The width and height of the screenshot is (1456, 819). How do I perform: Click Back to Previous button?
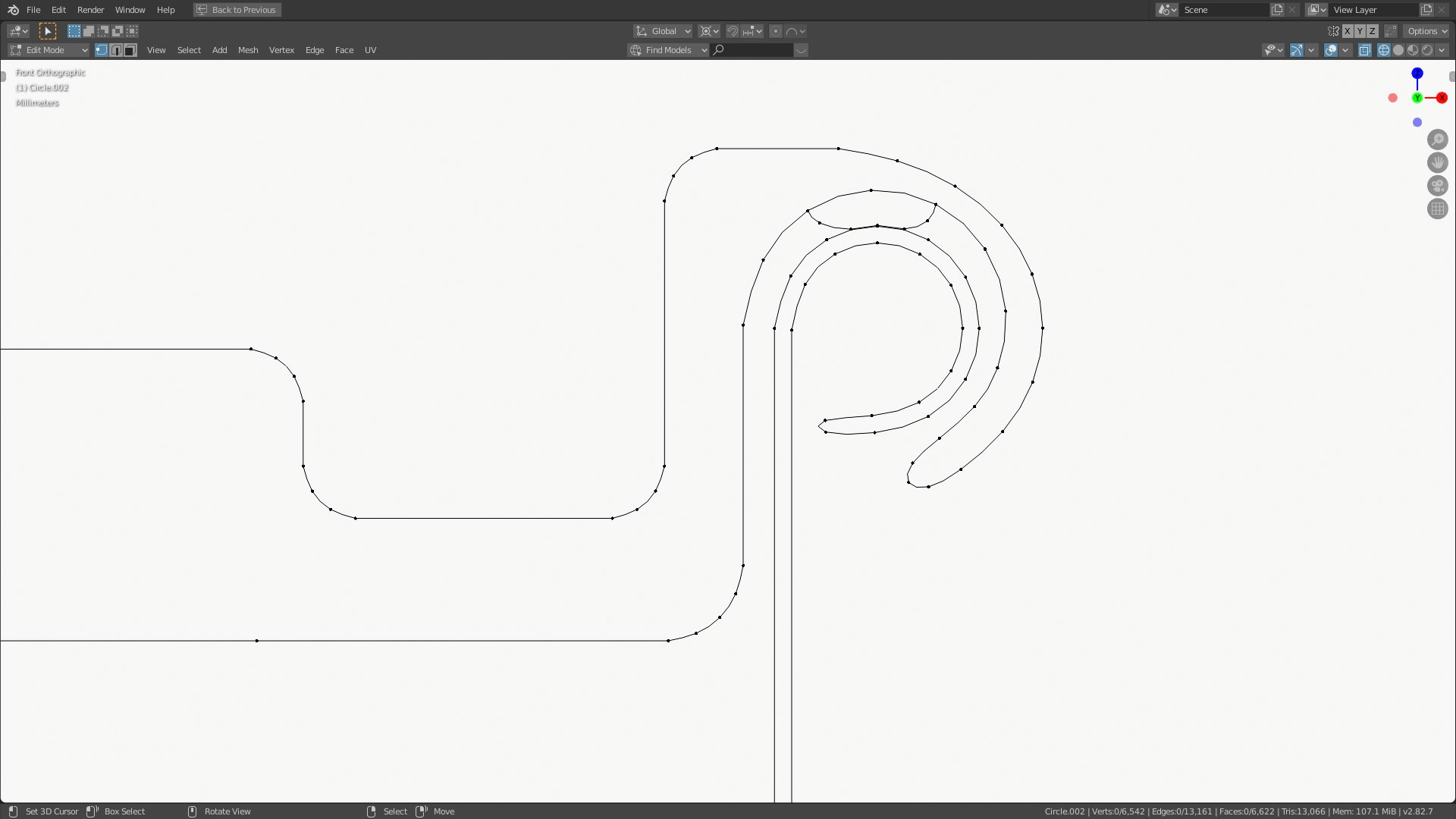point(237,10)
